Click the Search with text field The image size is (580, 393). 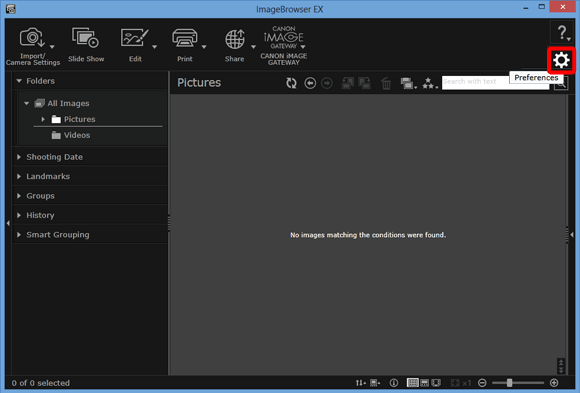(476, 81)
